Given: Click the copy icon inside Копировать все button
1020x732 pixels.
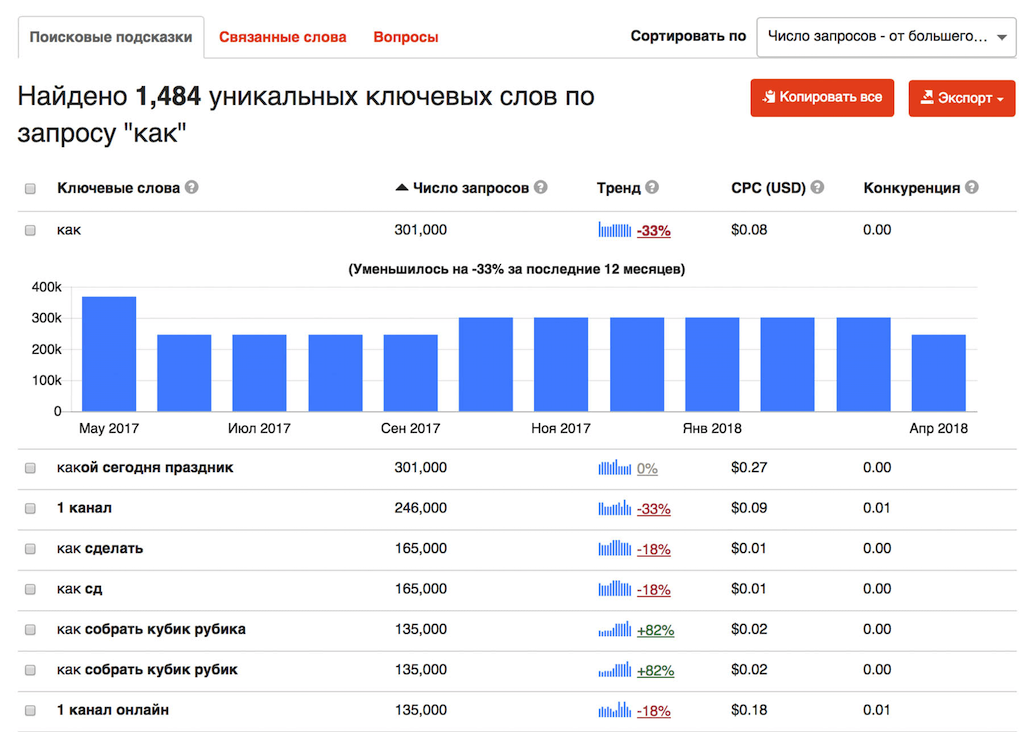Looking at the screenshot, I should [768, 98].
